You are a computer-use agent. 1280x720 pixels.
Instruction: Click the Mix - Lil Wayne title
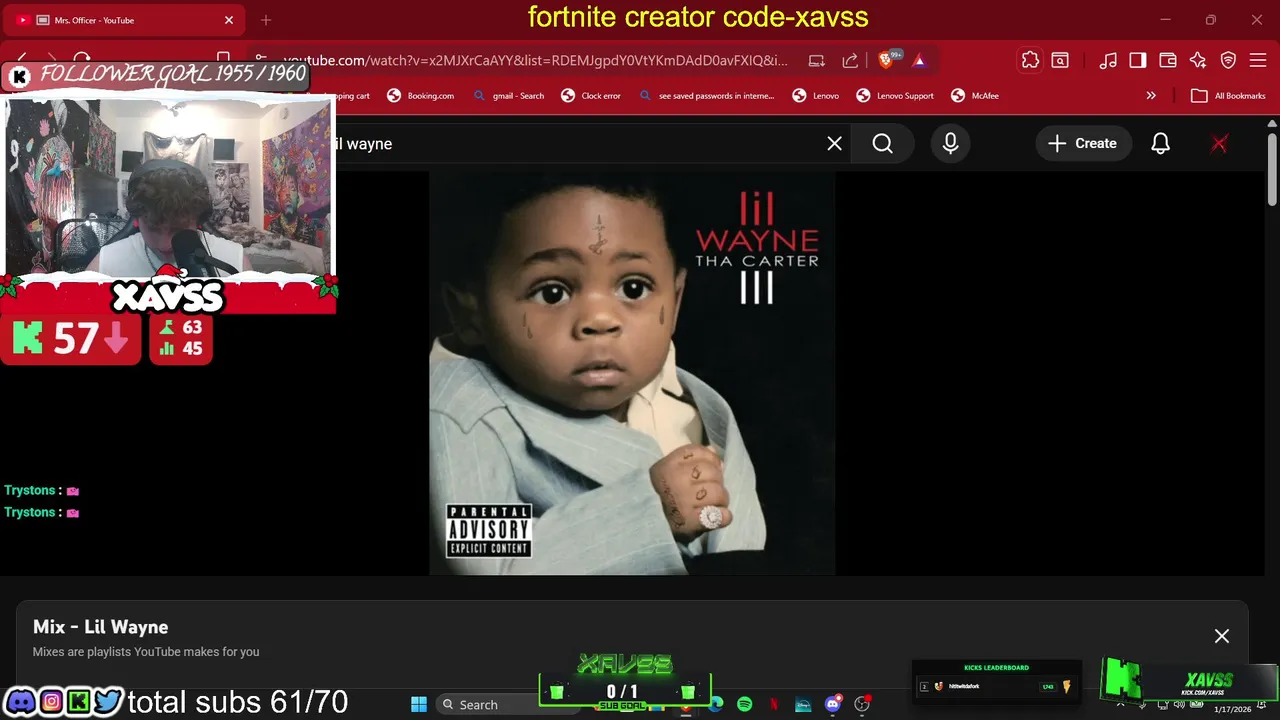click(100, 627)
